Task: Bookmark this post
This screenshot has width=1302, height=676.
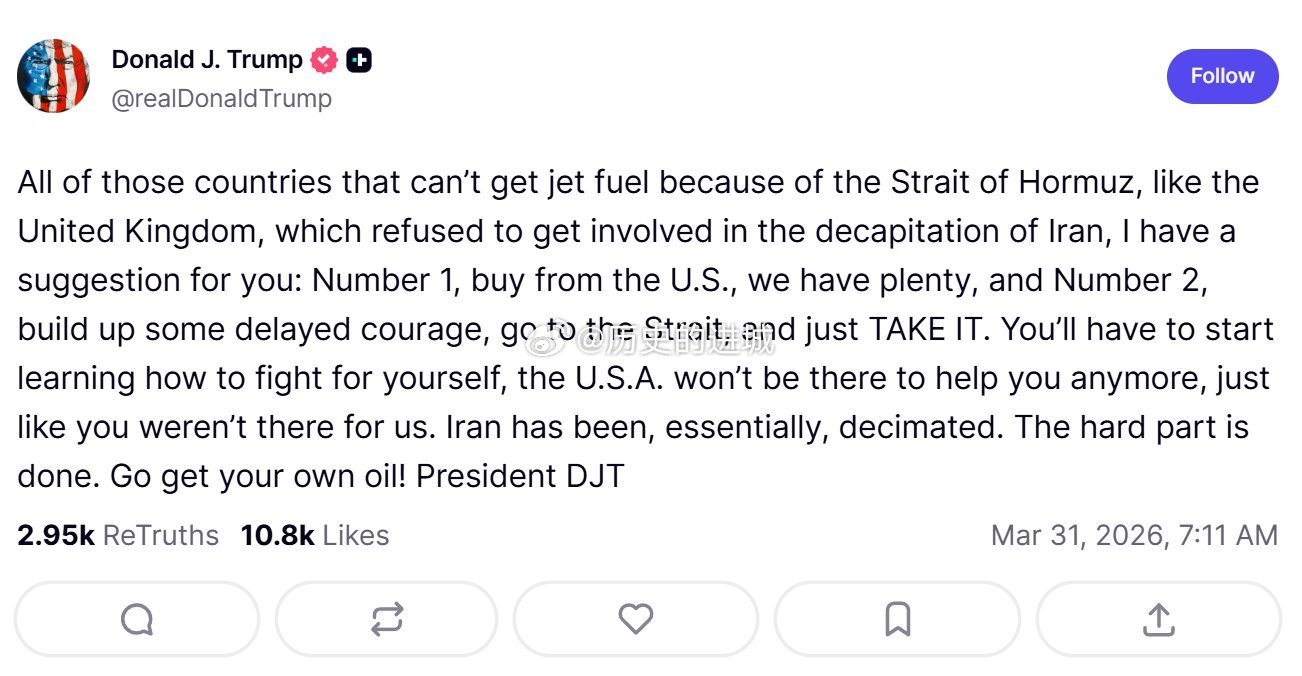Action: (897, 620)
